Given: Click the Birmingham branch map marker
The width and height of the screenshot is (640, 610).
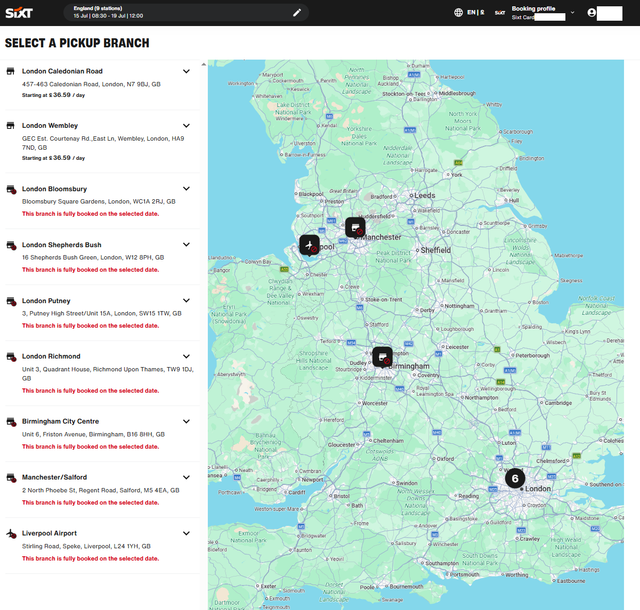Looking at the screenshot, I should click(x=382, y=357).
